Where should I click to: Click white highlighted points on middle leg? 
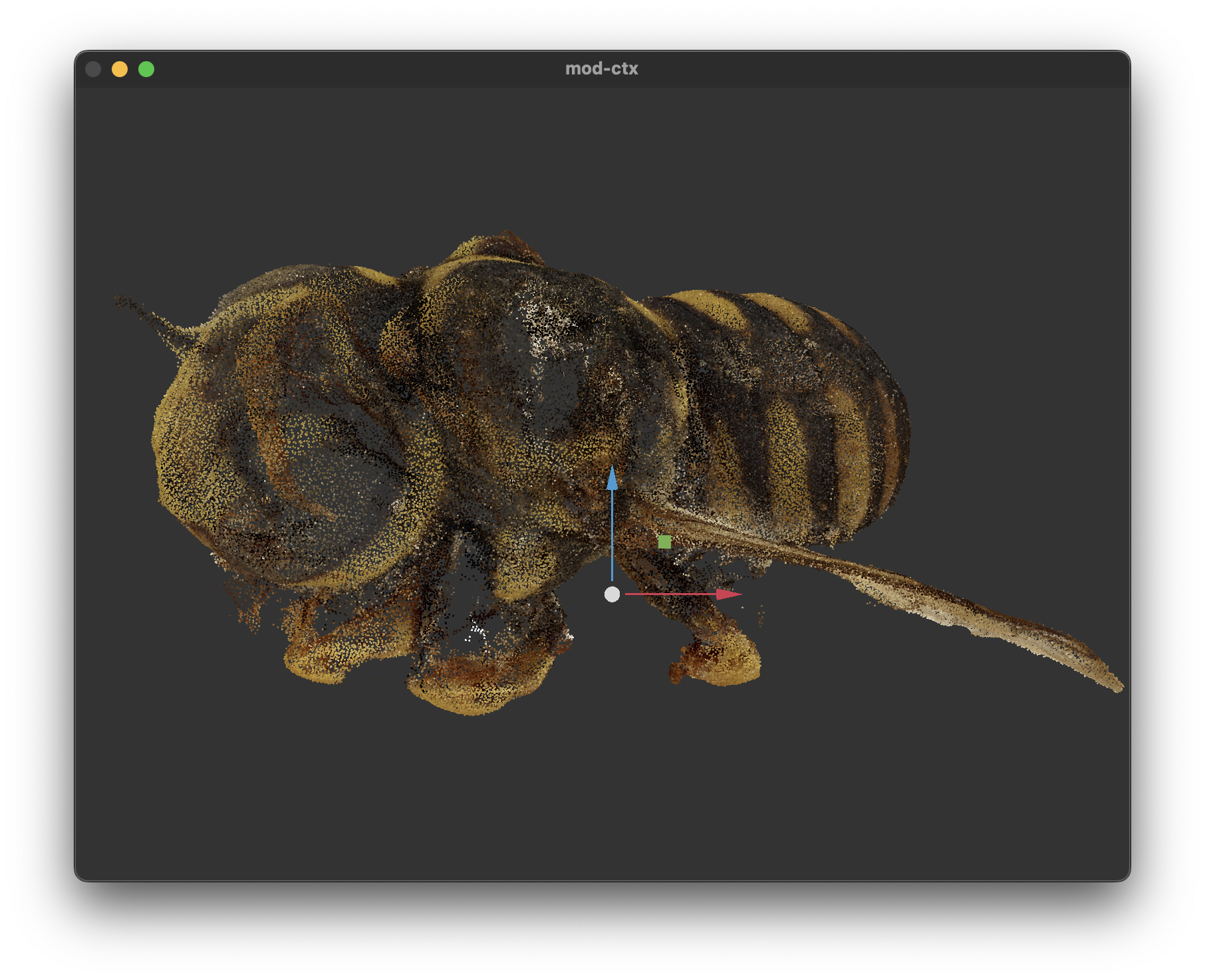point(476,629)
